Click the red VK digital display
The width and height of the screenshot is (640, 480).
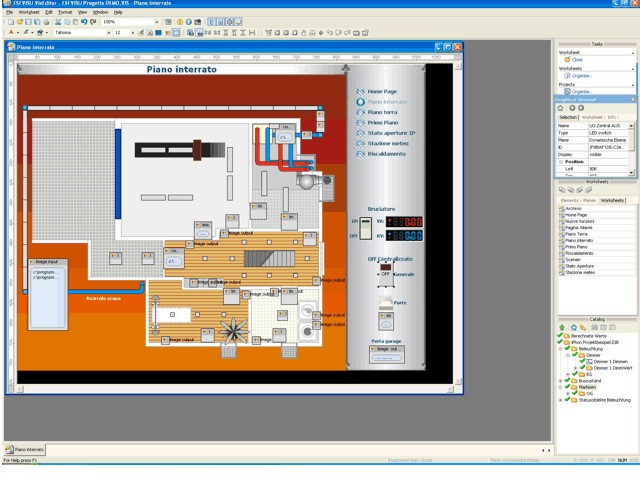[404, 222]
